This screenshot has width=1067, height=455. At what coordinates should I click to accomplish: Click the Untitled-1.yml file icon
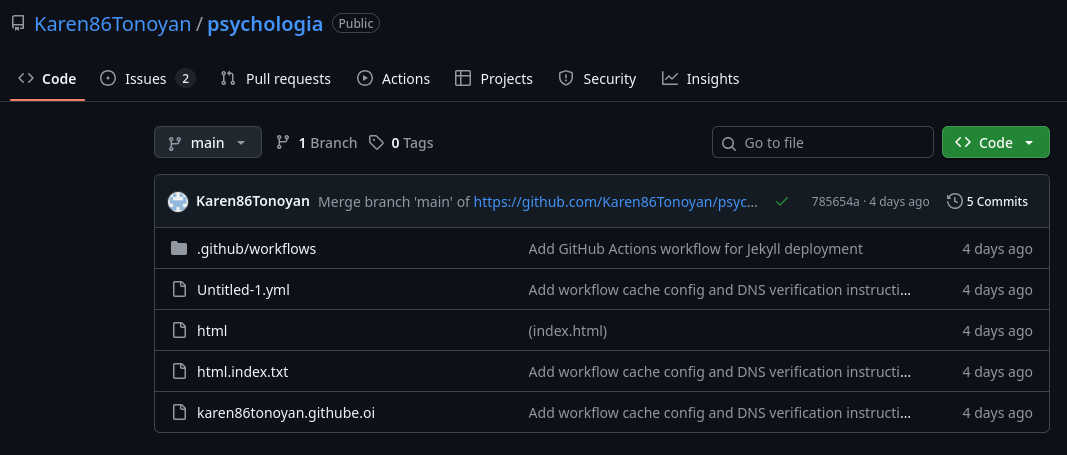pyautogui.click(x=179, y=290)
